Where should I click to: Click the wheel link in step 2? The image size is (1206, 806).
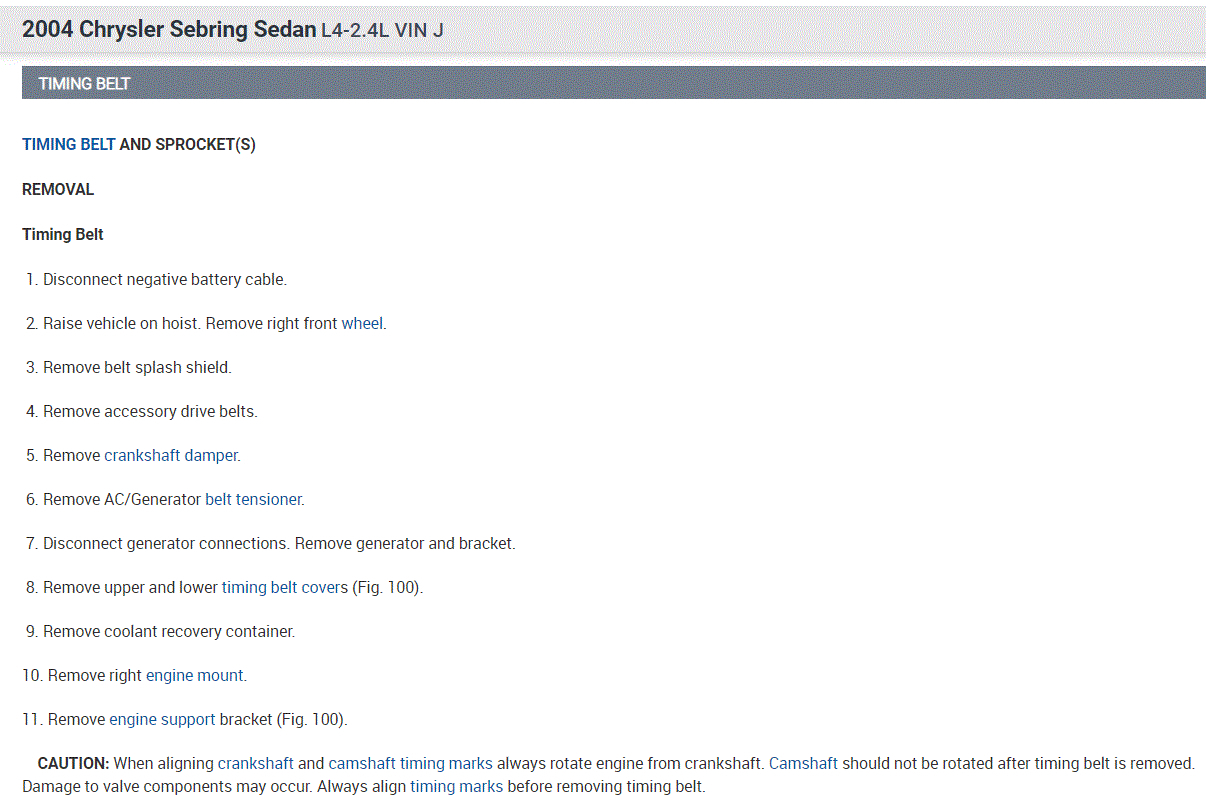click(x=362, y=323)
